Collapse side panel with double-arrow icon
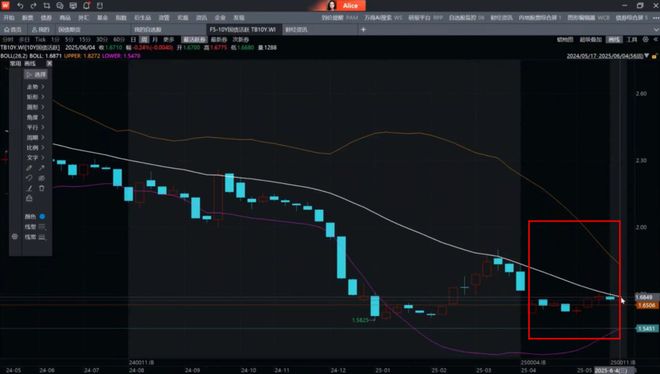The height and width of the screenshot is (374, 660). point(655,40)
